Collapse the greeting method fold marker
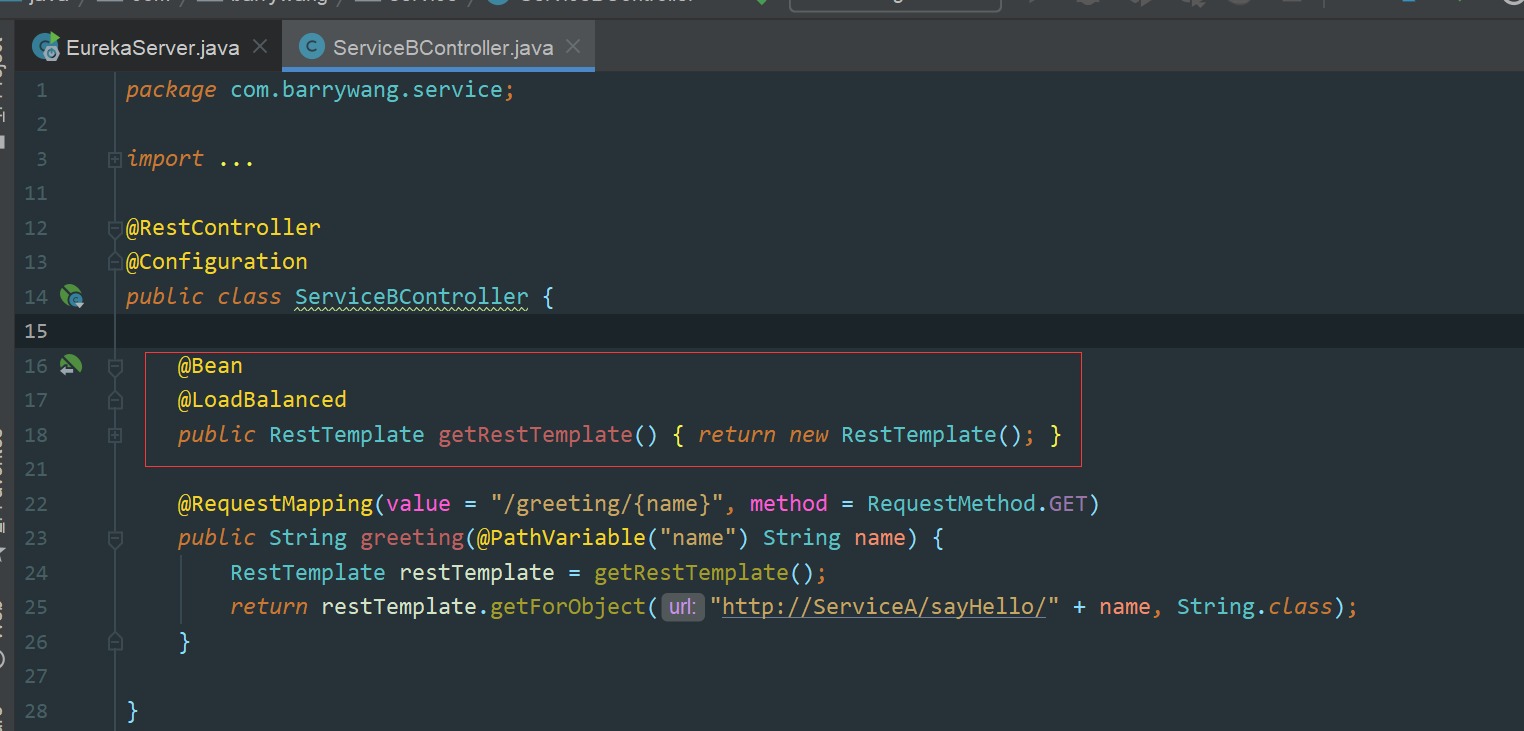This screenshot has width=1524, height=731. pyautogui.click(x=115, y=539)
